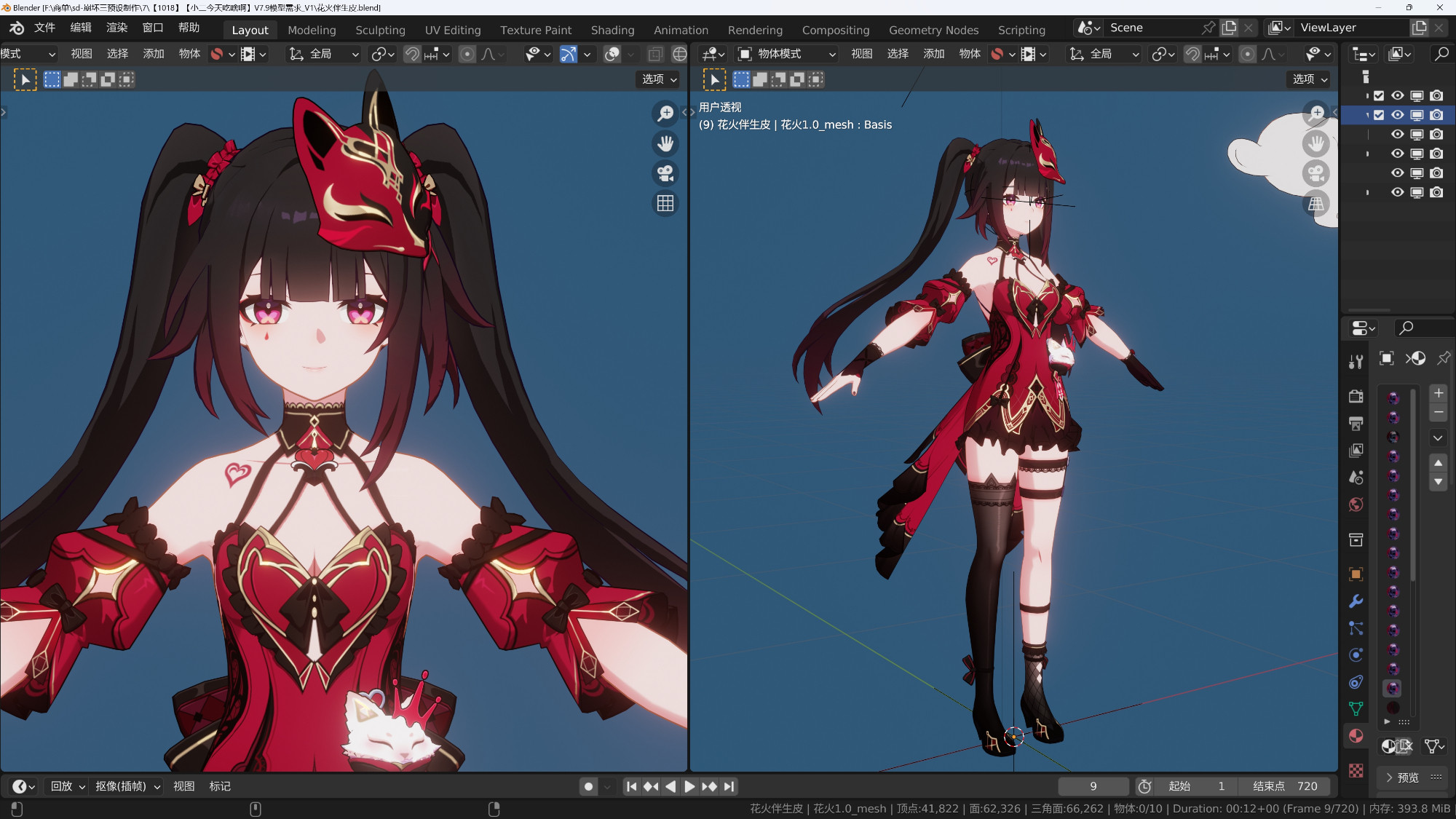Open the Object Data green triangle tab
Image resolution: width=1456 pixels, height=819 pixels.
pyautogui.click(x=1356, y=708)
